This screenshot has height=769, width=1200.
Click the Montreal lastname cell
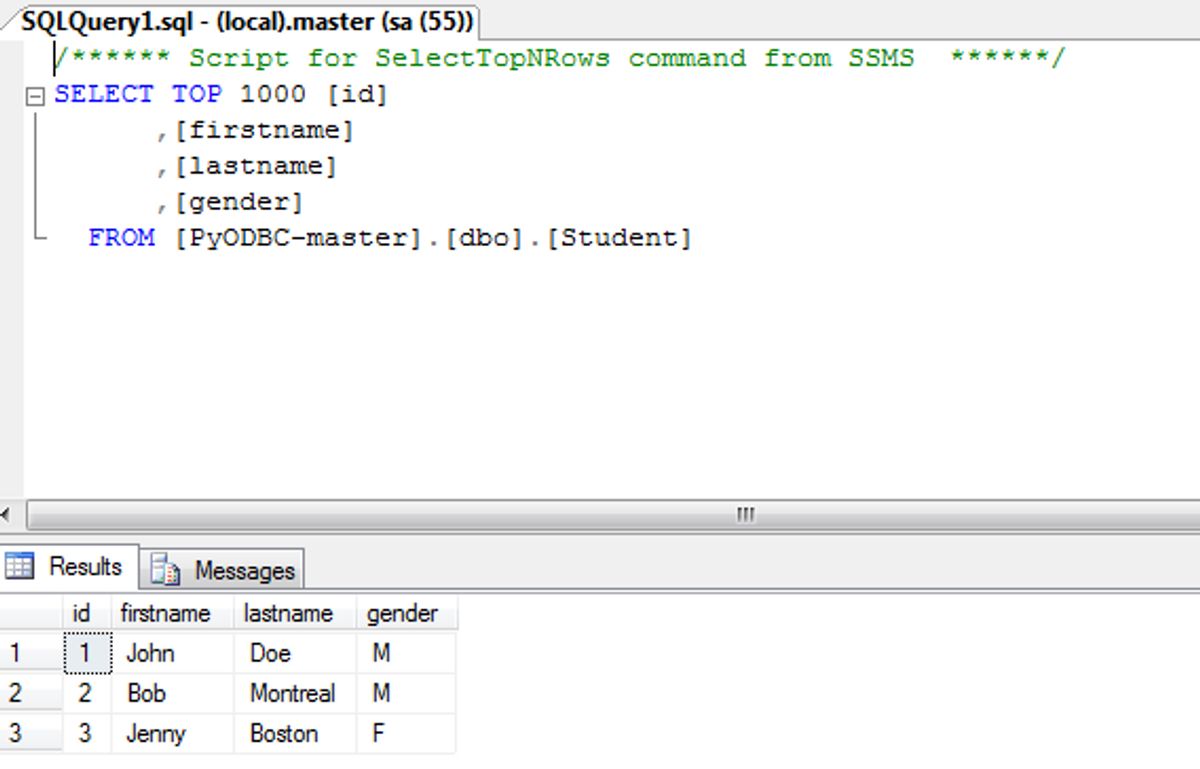[x=292, y=693]
